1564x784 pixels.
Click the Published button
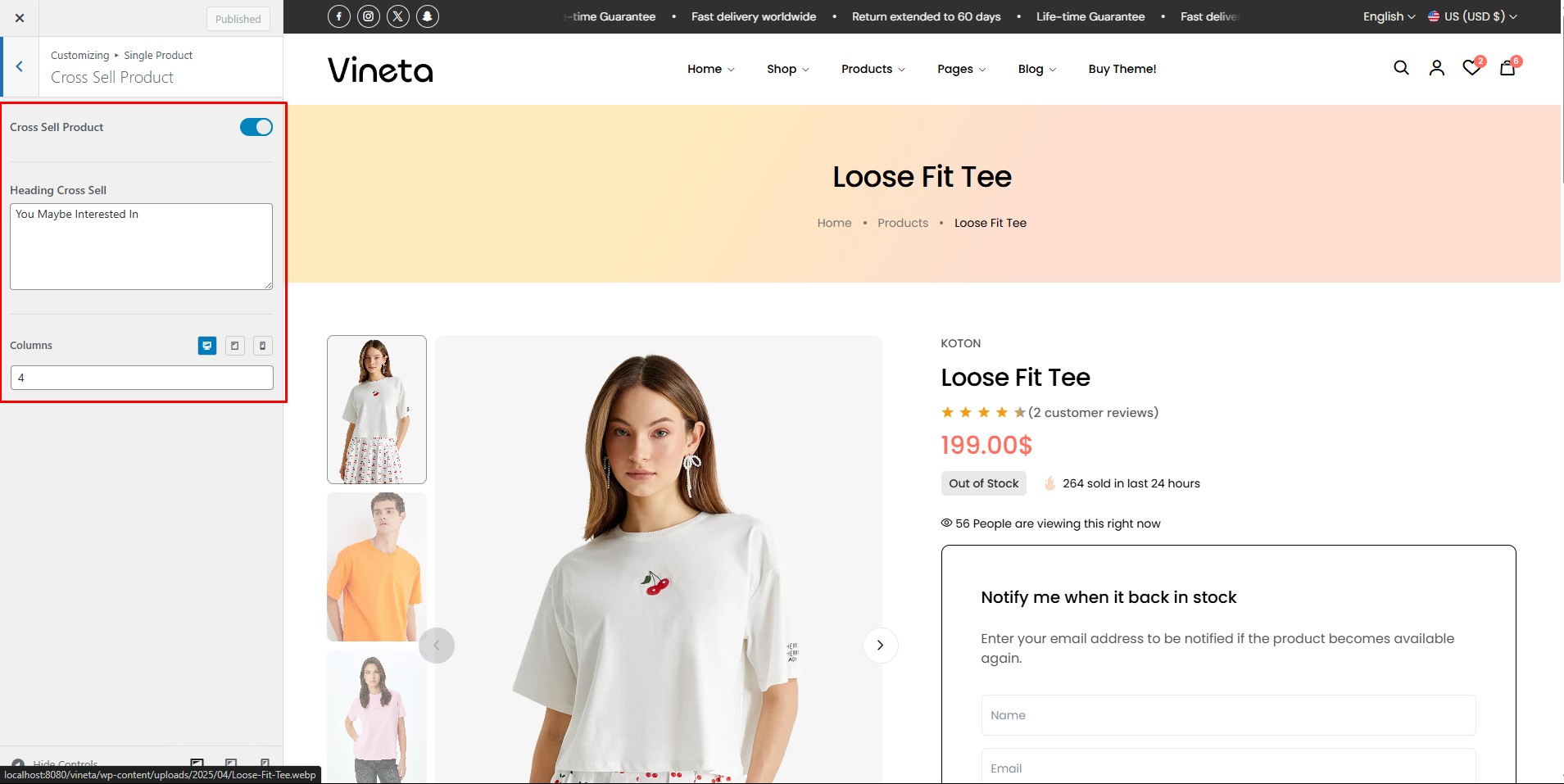(x=238, y=19)
